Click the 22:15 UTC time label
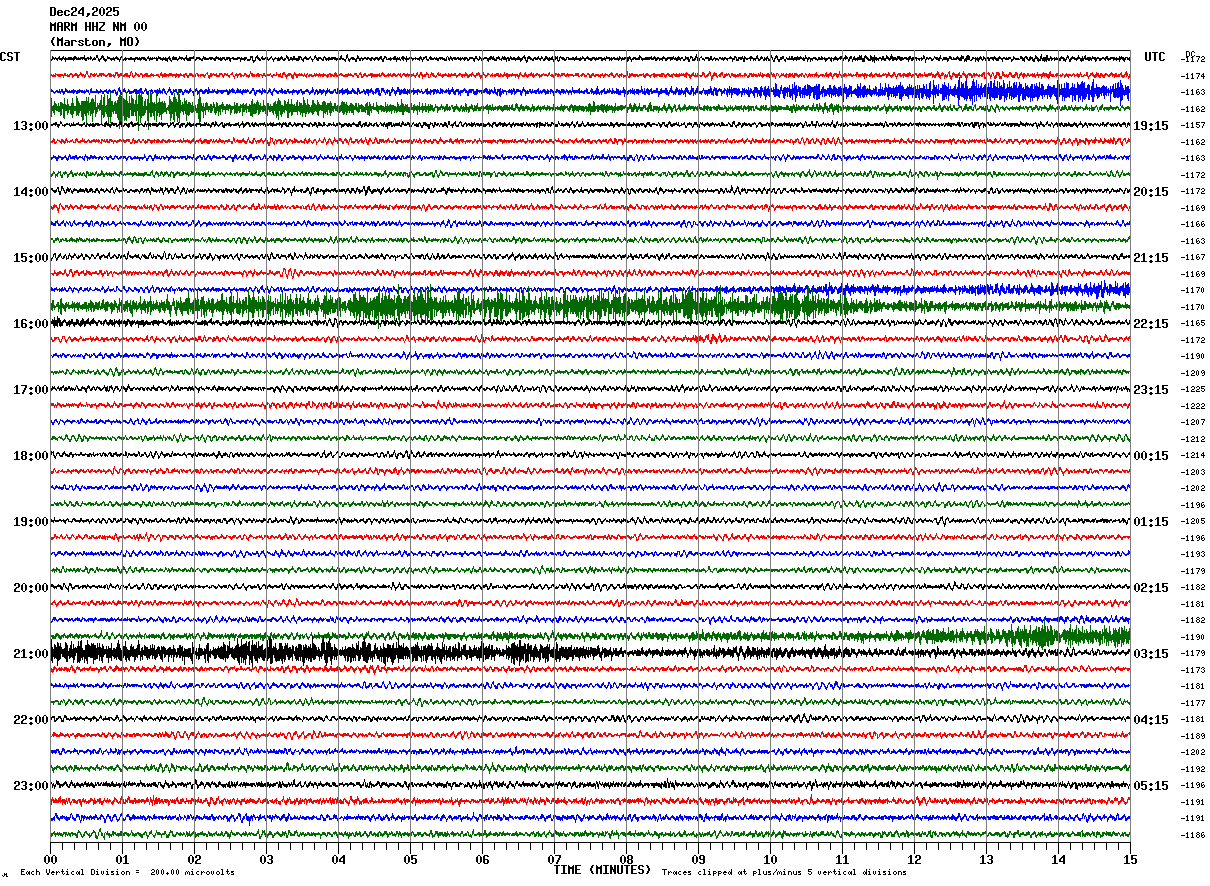Viewport: 1210px width, 886px height. (x=1151, y=324)
